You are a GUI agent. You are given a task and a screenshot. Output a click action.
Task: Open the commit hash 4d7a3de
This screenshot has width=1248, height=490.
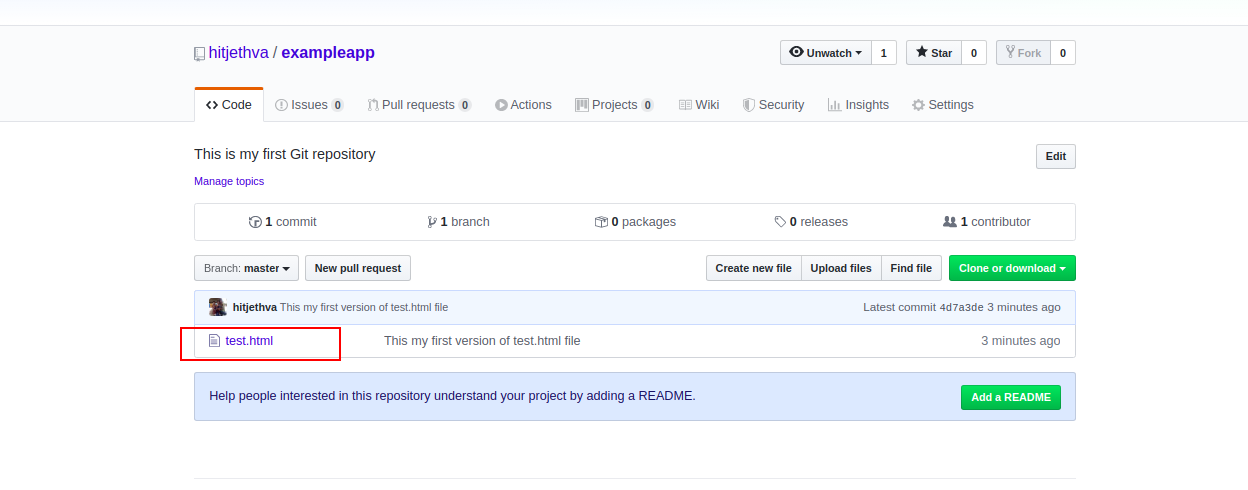pos(962,308)
